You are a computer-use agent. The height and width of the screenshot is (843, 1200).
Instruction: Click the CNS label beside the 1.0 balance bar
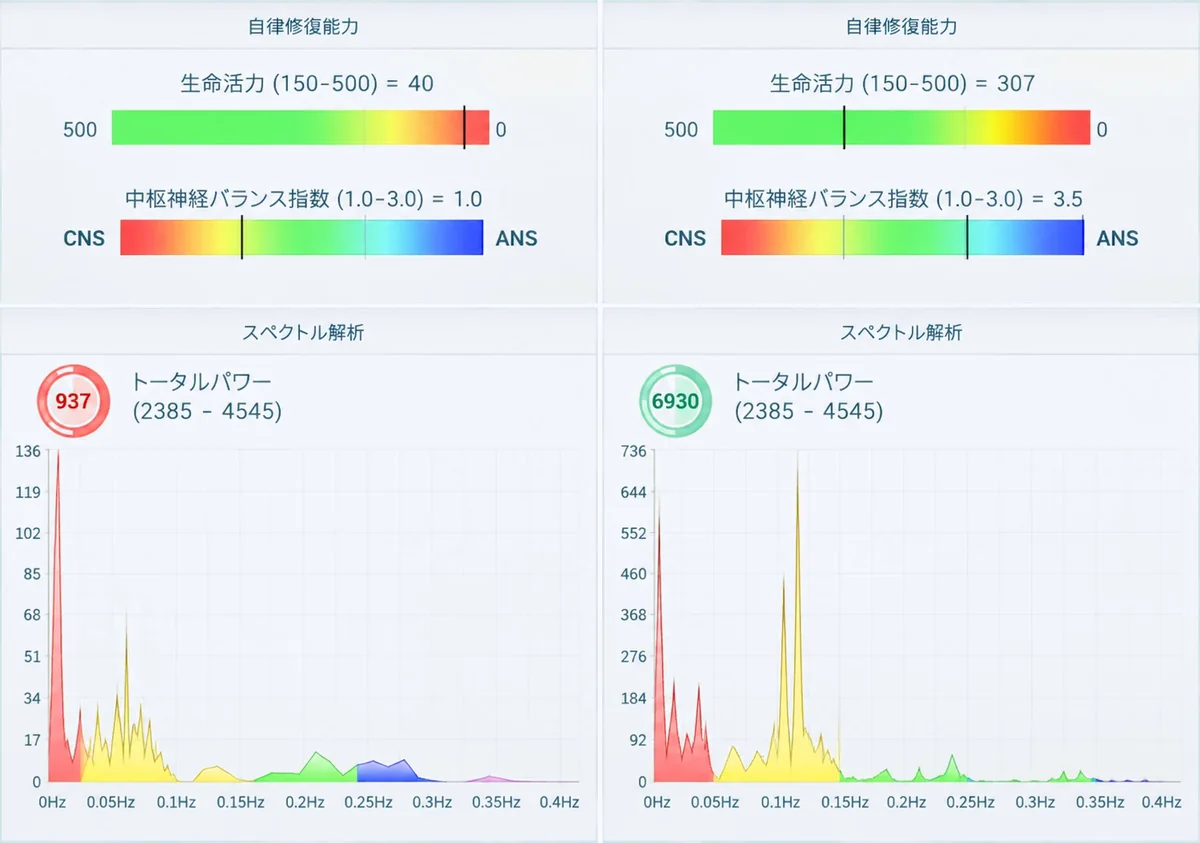coord(84,239)
